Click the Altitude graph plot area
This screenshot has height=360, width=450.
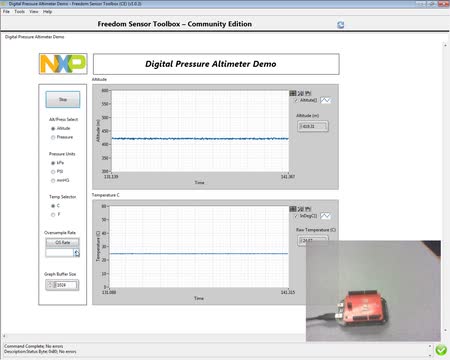coord(200,131)
